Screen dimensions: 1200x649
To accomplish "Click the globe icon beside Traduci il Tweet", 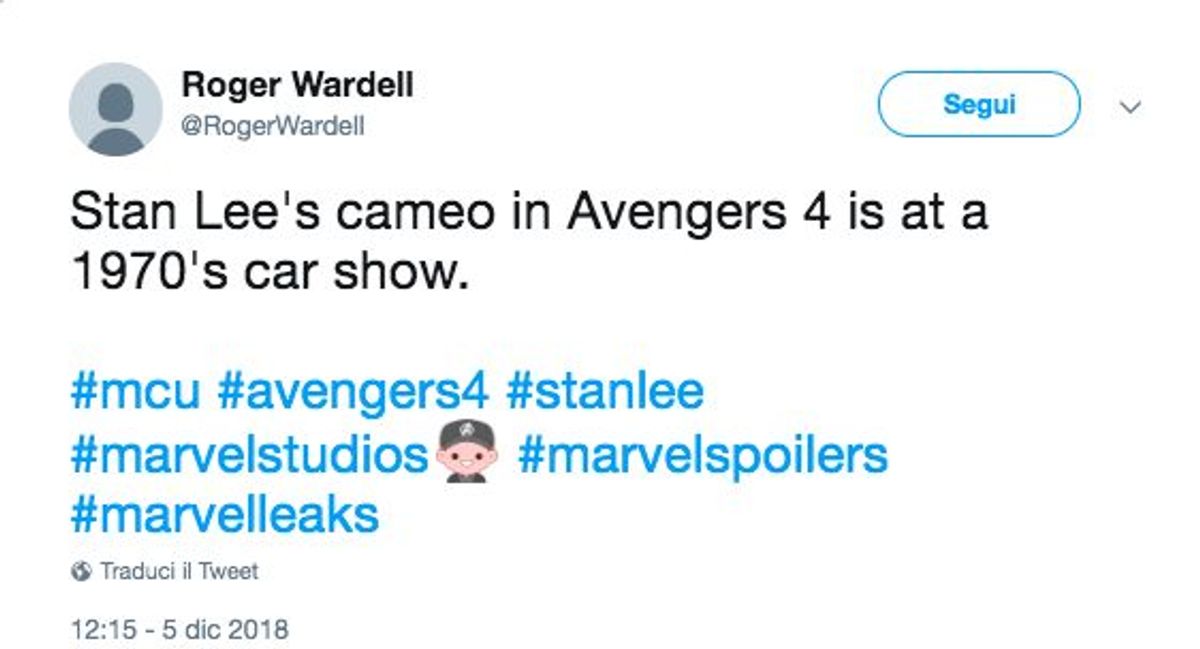I will point(82,572).
